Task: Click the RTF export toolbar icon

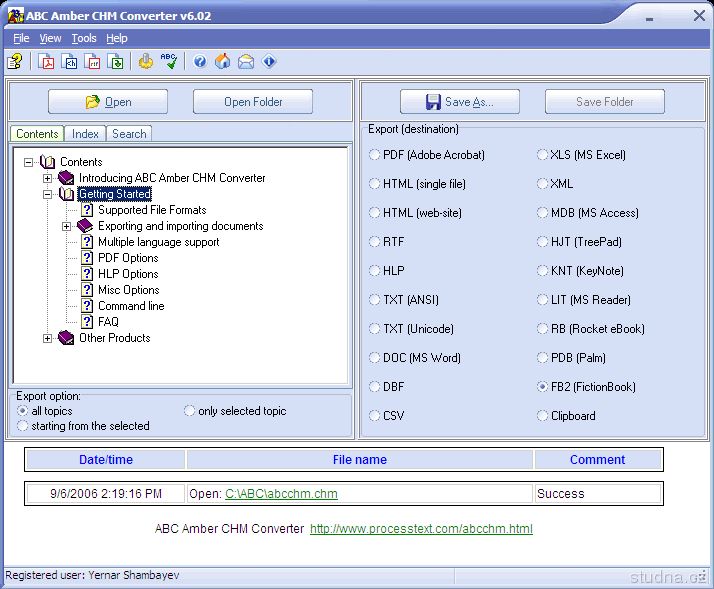Action: 93,62
